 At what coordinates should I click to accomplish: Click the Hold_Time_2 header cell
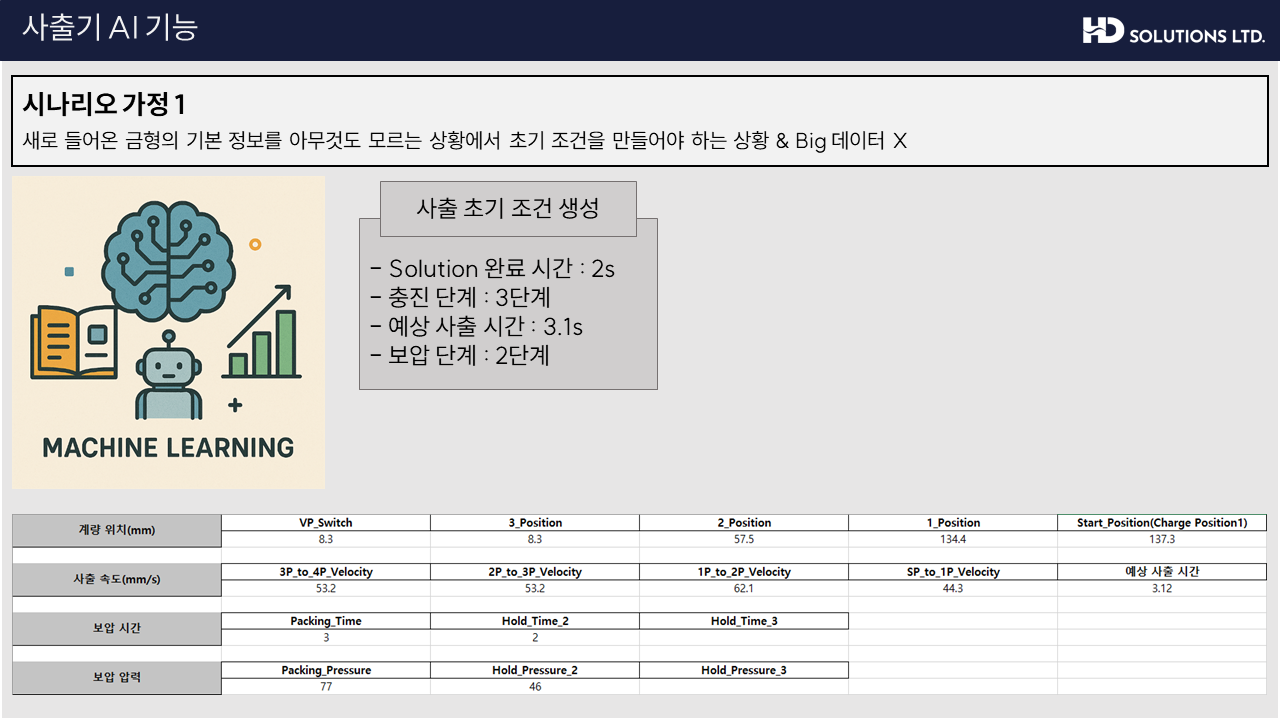pyautogui.click(x=535, y=621)
